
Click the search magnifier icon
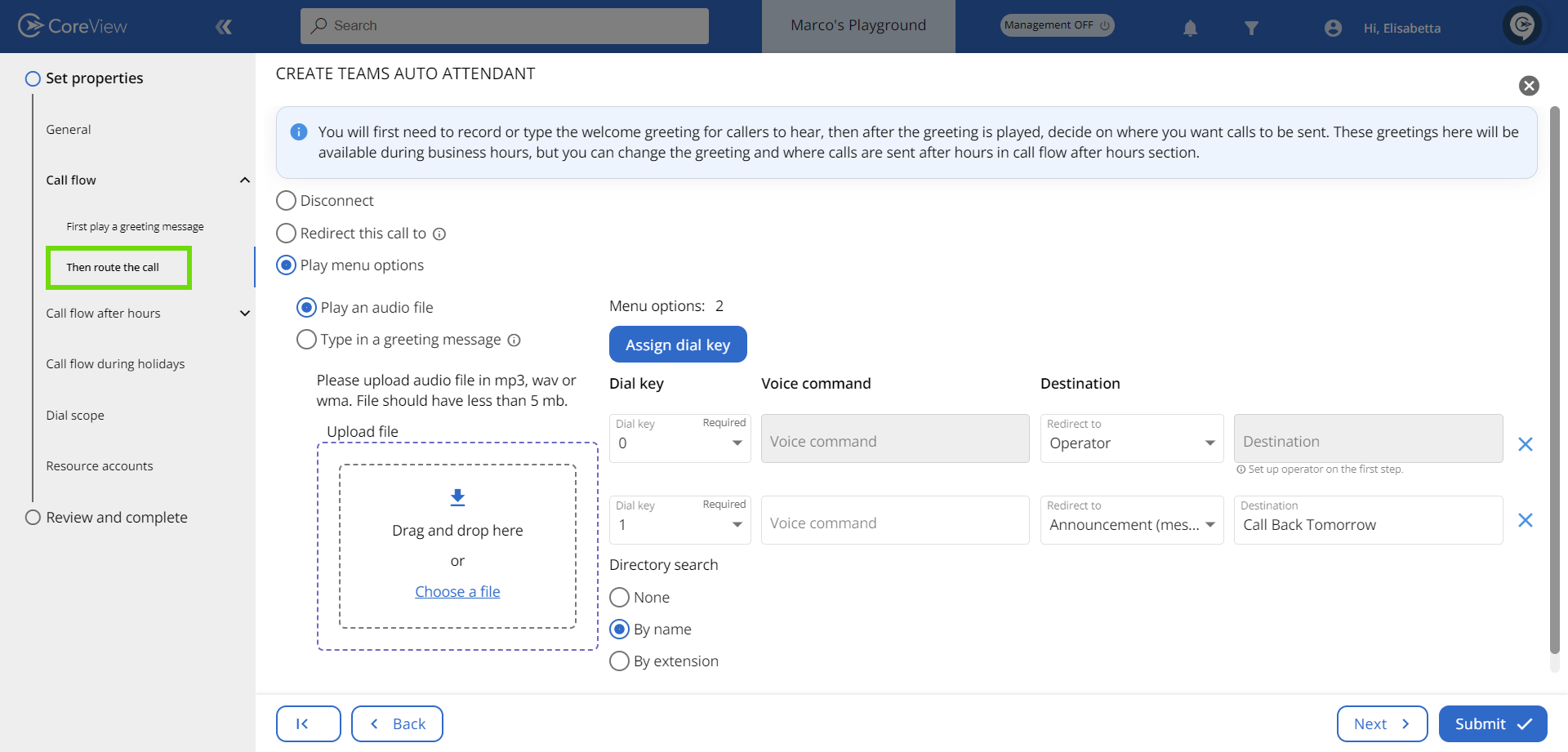319,25
